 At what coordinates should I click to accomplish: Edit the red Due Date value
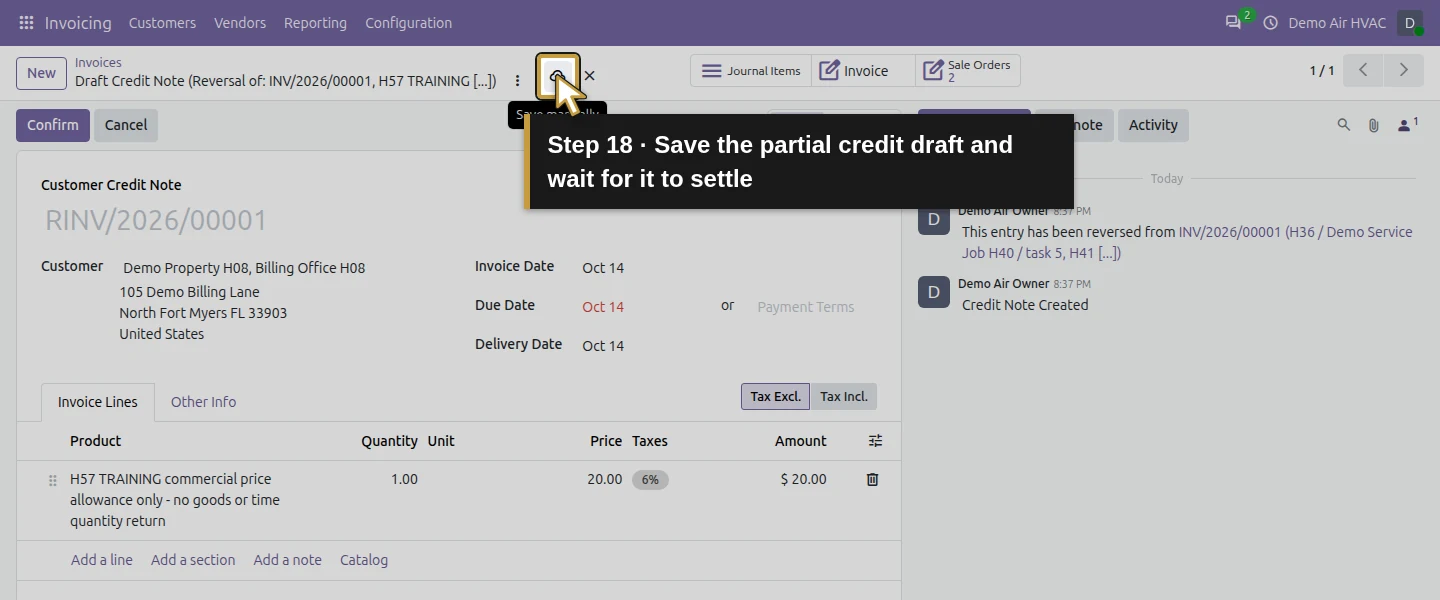(x=603, y=307)
